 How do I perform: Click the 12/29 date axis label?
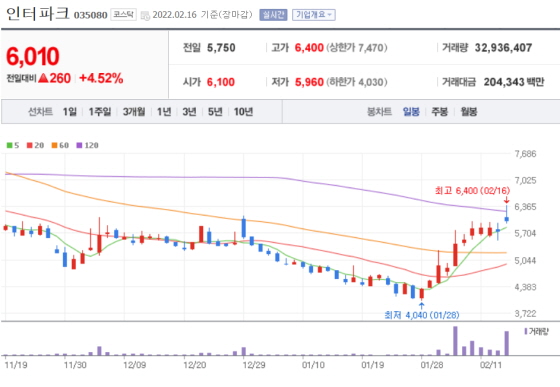254,365
